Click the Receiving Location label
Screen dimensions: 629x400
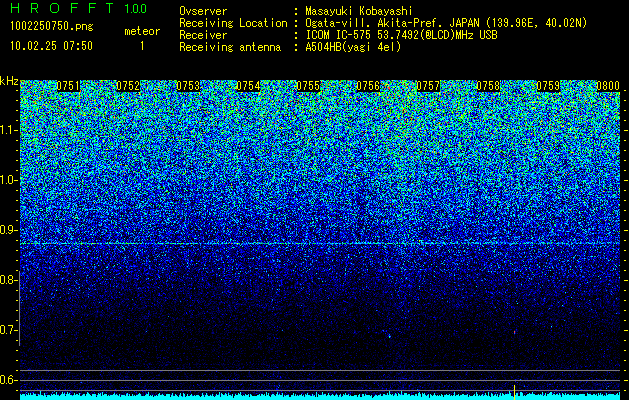tap(233, 23)
